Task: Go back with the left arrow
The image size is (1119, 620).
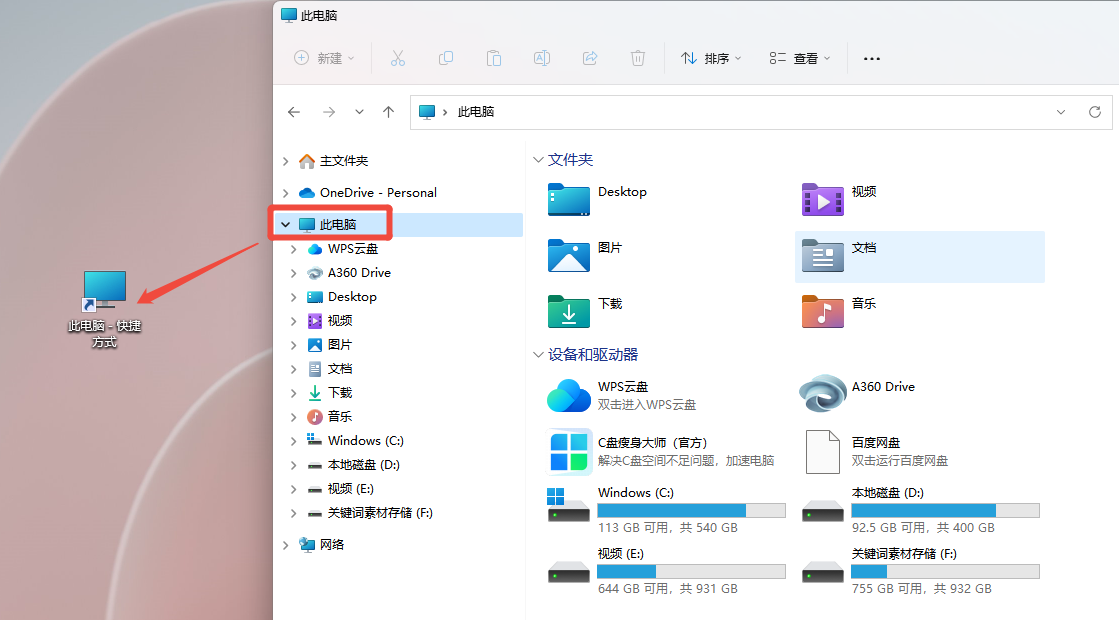Action: tap(294, 112)
